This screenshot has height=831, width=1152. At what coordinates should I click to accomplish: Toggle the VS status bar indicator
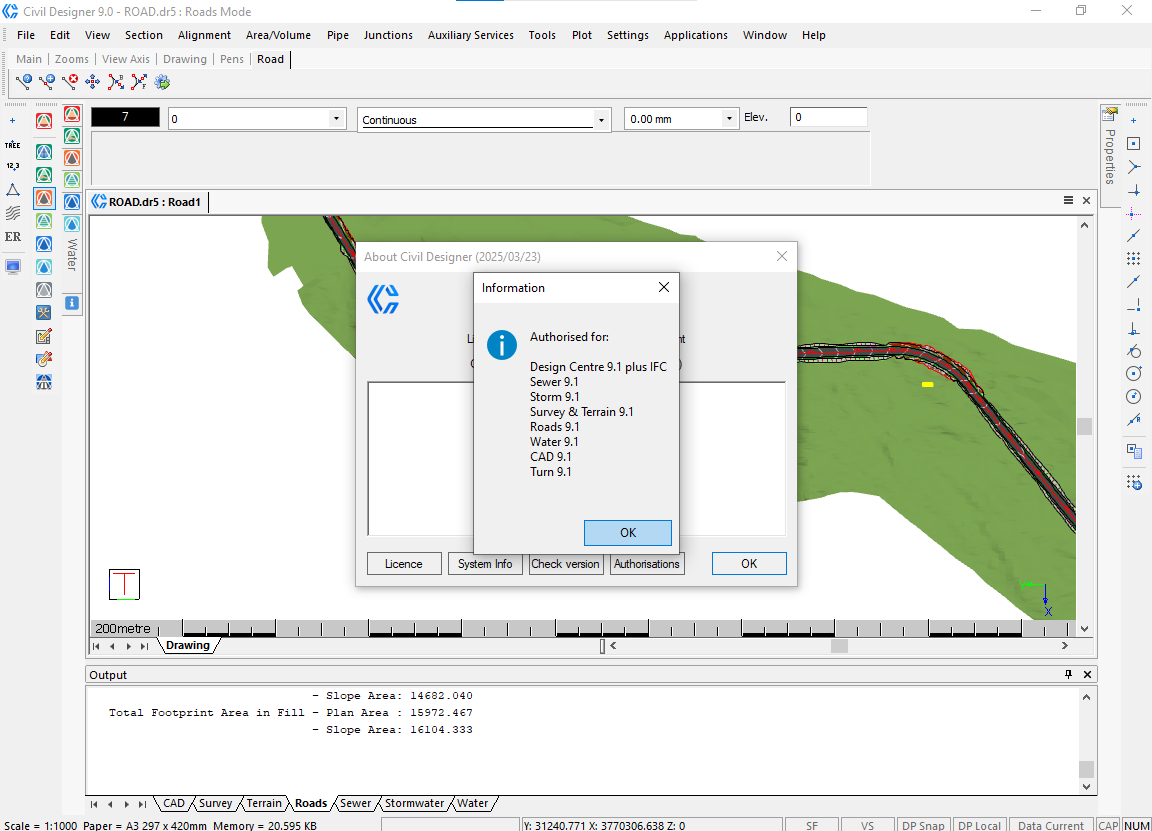point(868,825)
